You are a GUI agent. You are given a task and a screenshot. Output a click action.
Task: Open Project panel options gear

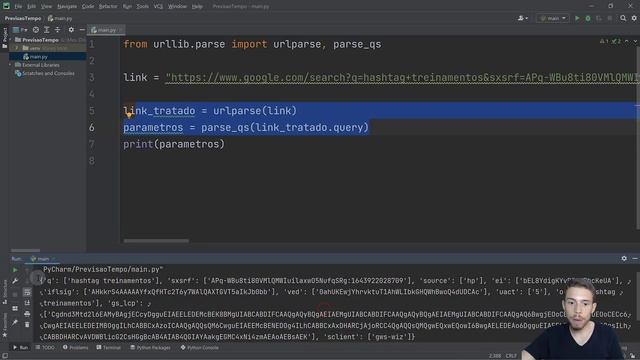point(71,30)
